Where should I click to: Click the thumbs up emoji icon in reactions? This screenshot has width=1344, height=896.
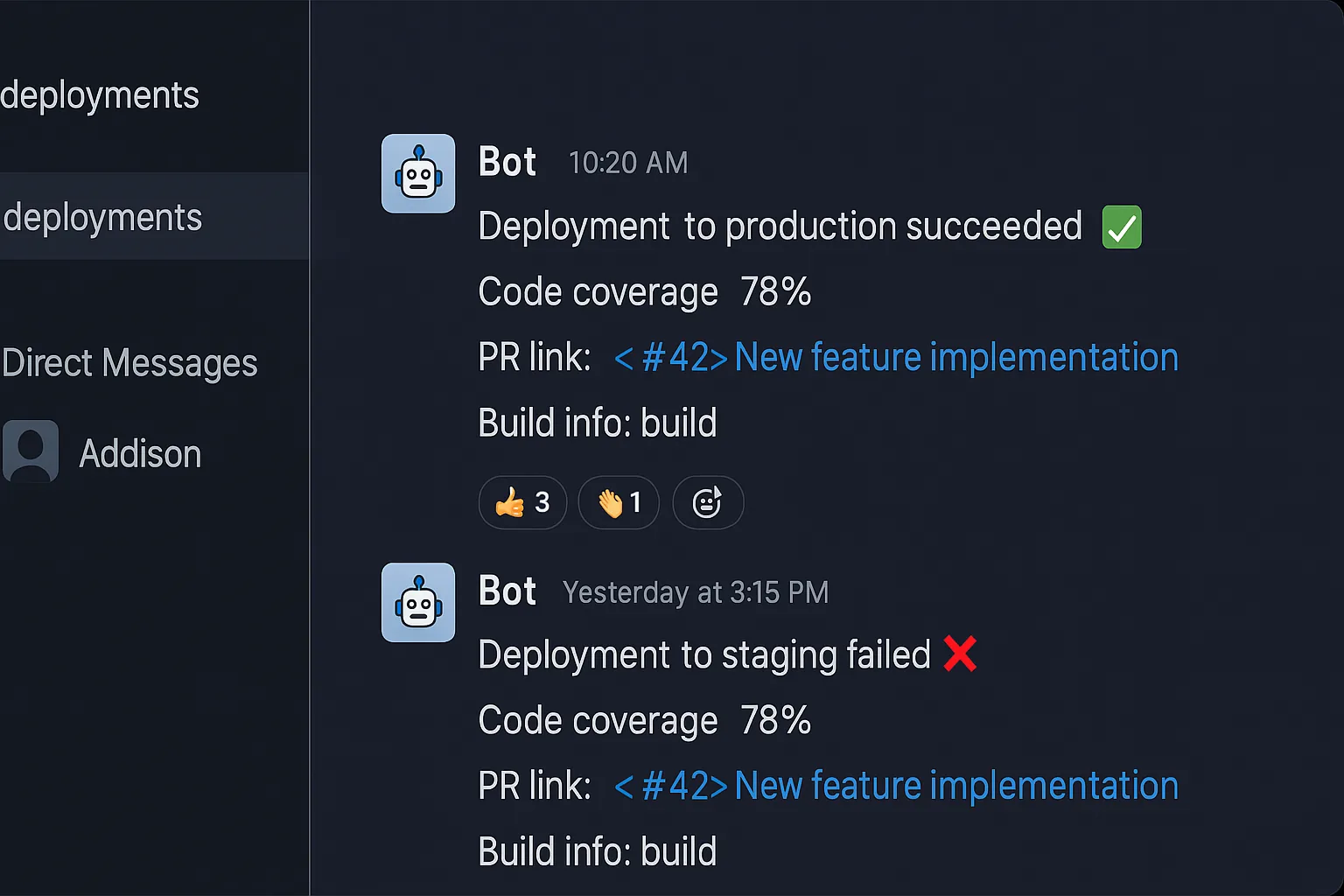pos(510,502)
